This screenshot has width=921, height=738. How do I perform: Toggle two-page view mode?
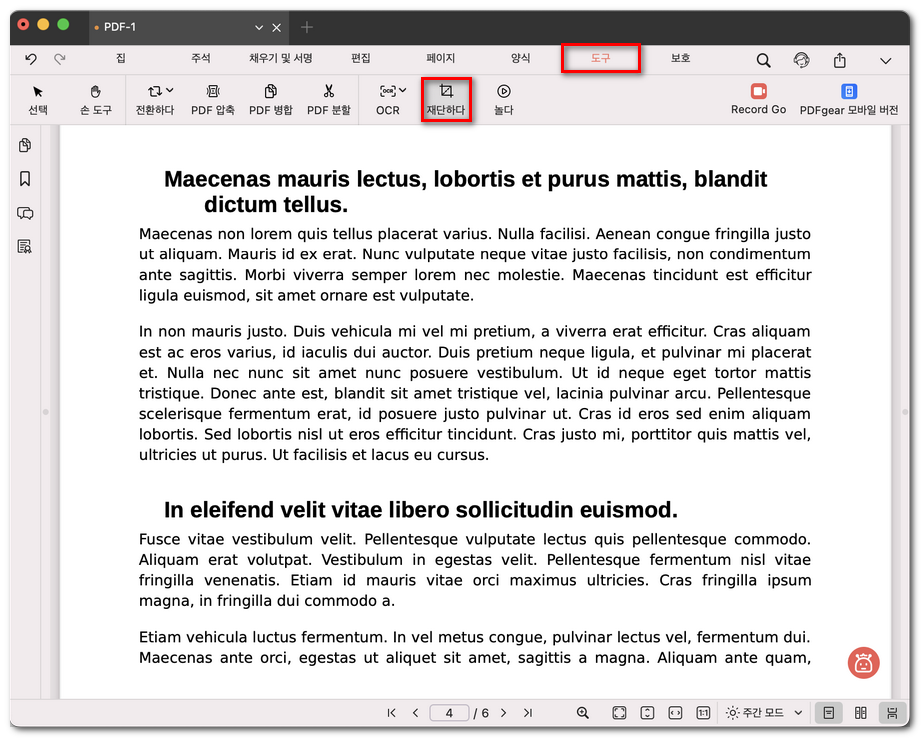[x=860, y=713]
